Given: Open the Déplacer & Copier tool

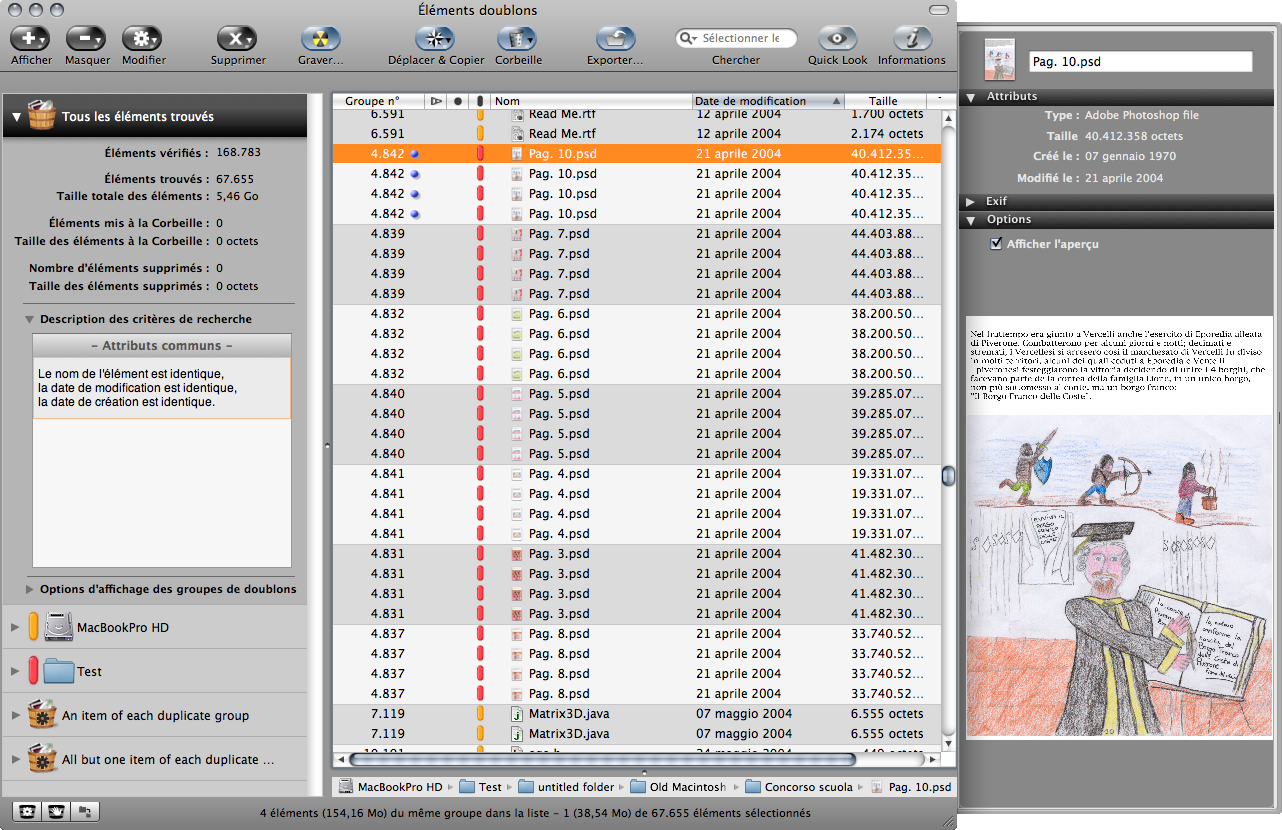Looking at the screenshot, I should 434,39.
